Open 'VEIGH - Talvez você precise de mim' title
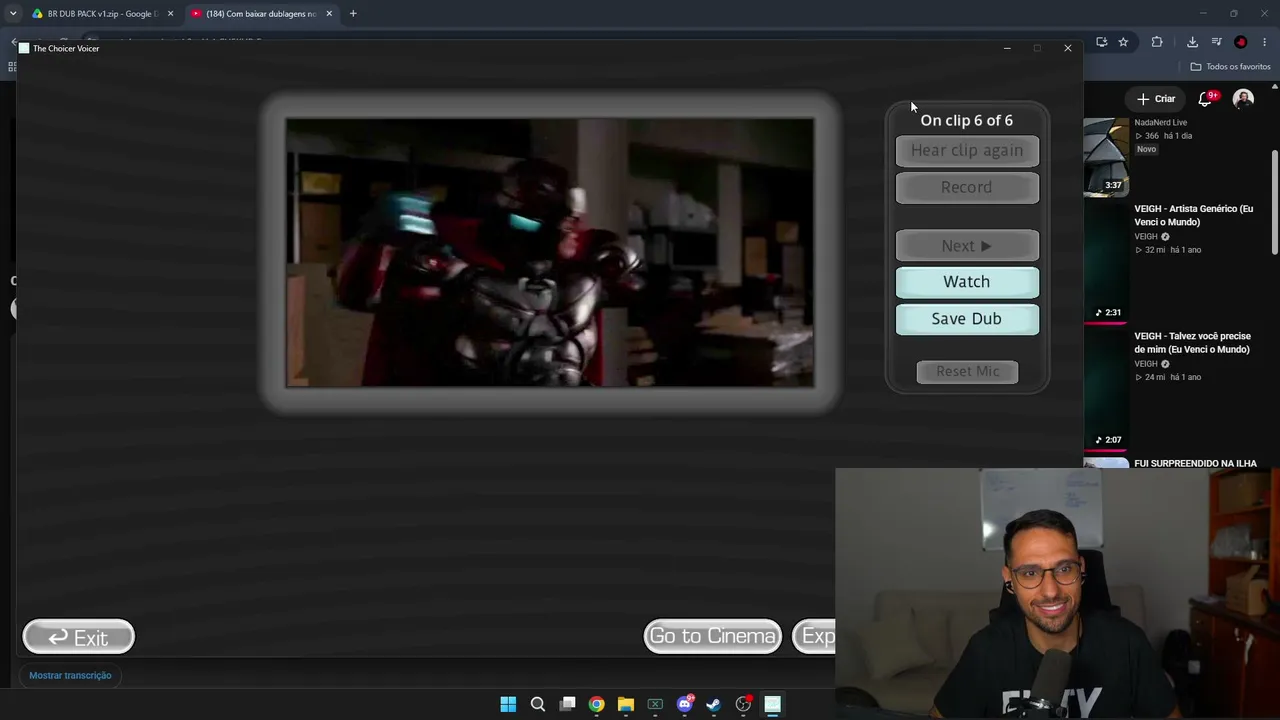Viewport: 1280px width, 720px height. [x=1192, y=343]
